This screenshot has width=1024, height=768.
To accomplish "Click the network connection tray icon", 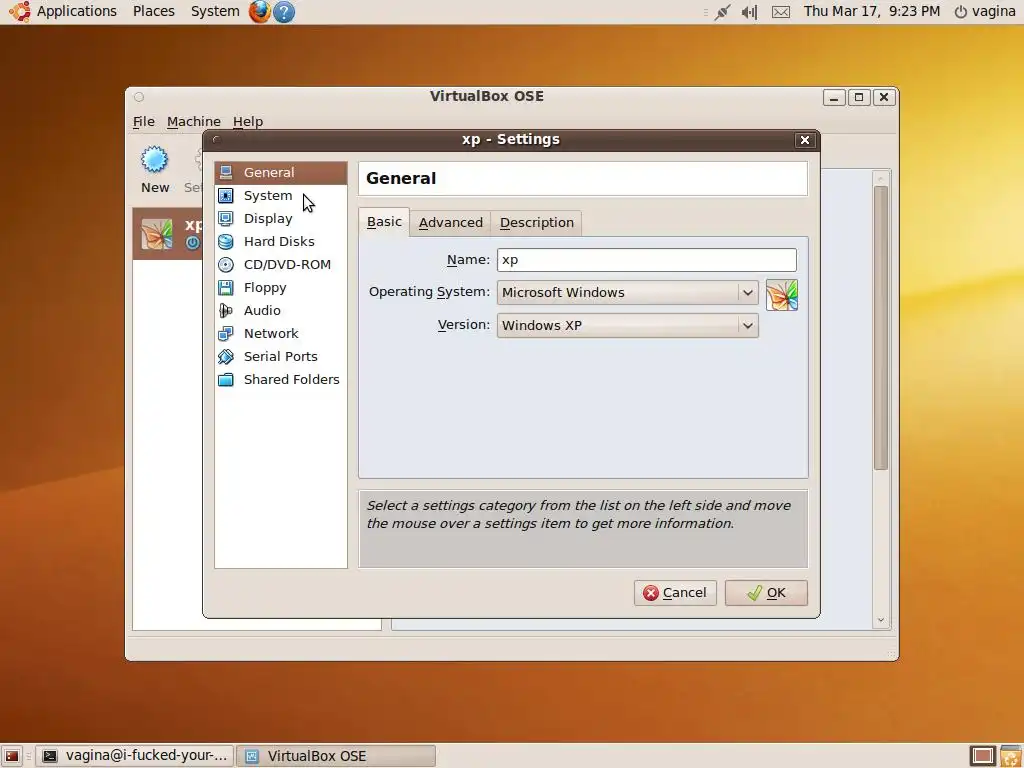I will tap(722, 12).
